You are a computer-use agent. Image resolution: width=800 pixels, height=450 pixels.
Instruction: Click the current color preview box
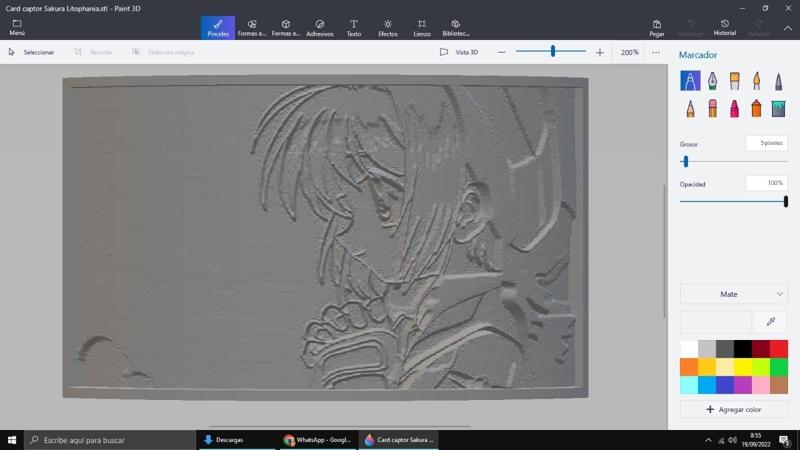[715, 321]
